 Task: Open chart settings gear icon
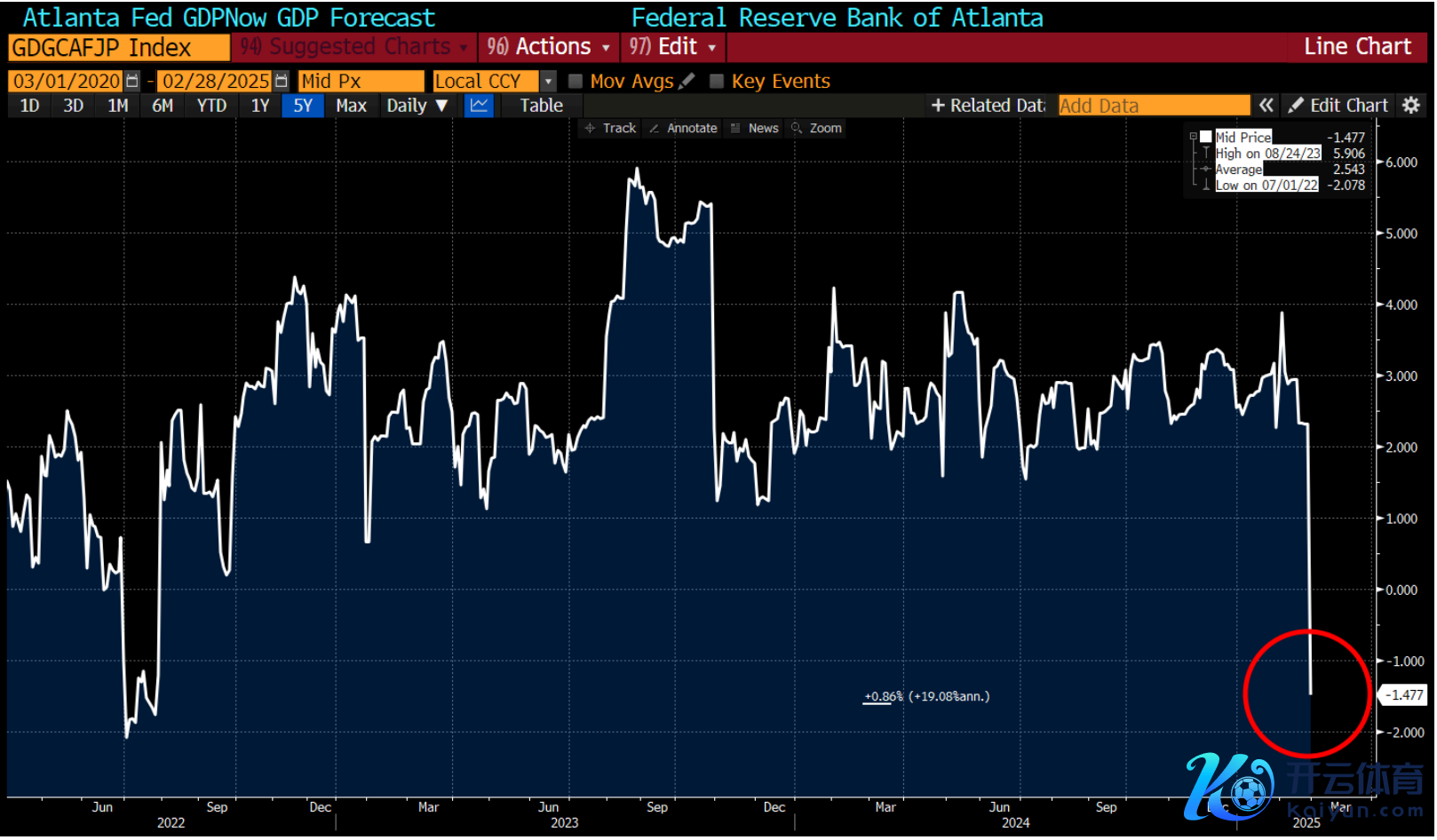[x=1410, y=106]
